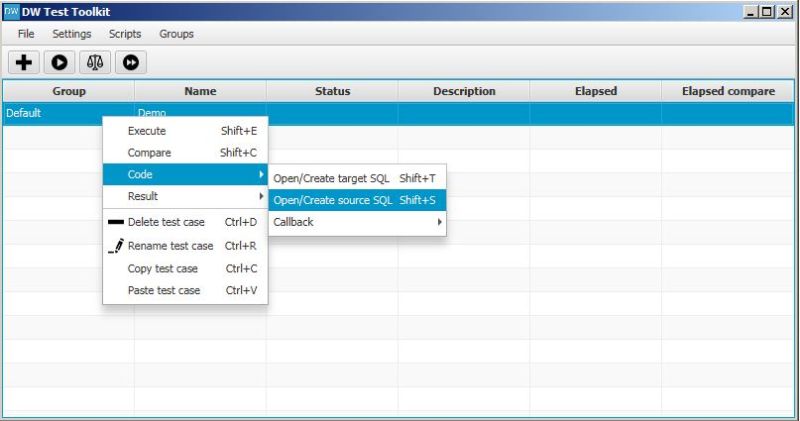
Task: Open the File menu
Action: (26, 34)
